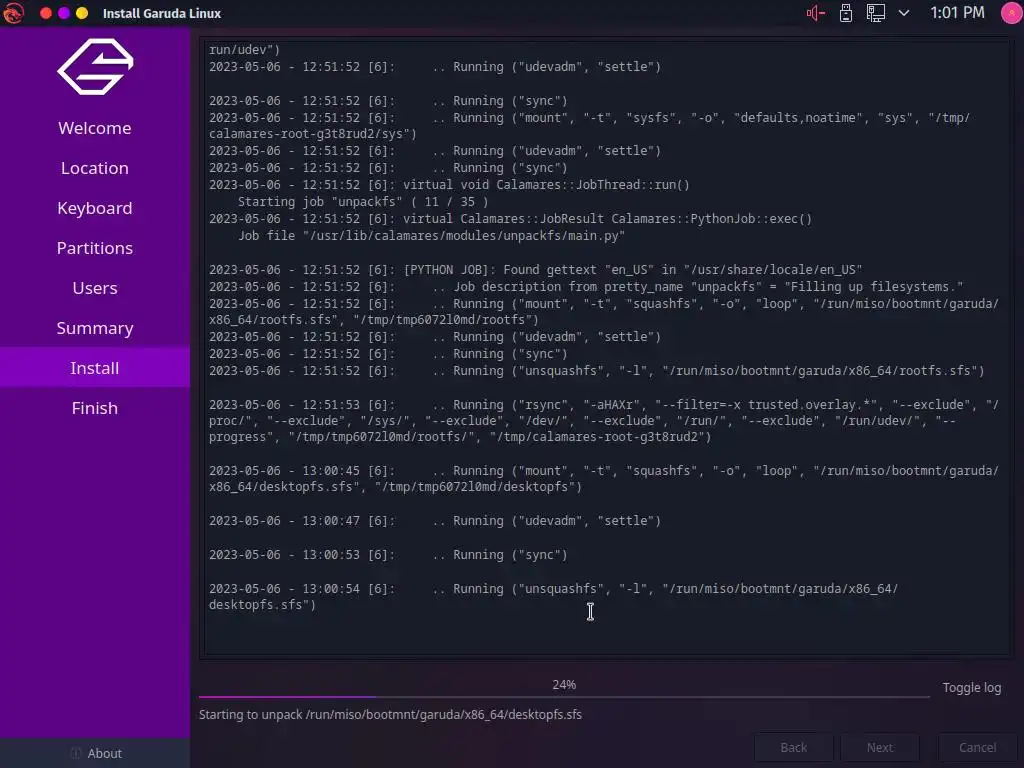Click the Next button
Image resolution: width=1024 pixels, height=768 pixels.
click(880, 748)
